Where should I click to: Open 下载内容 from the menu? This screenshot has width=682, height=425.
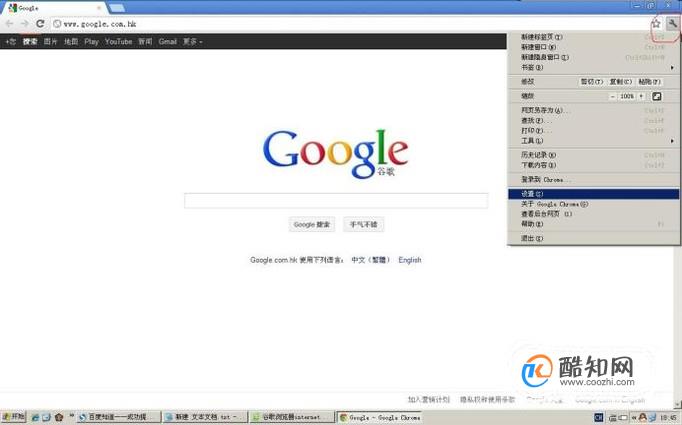(594, 165)
